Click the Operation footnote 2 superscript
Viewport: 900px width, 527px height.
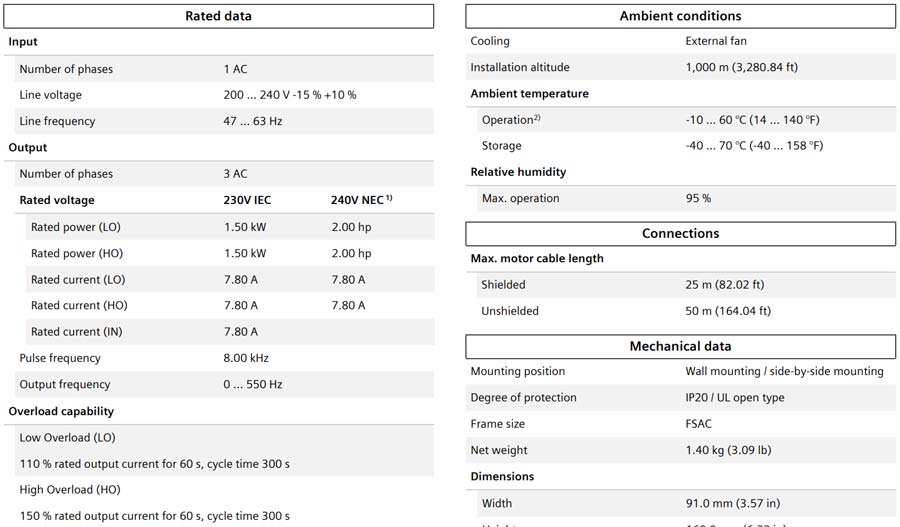537,117
